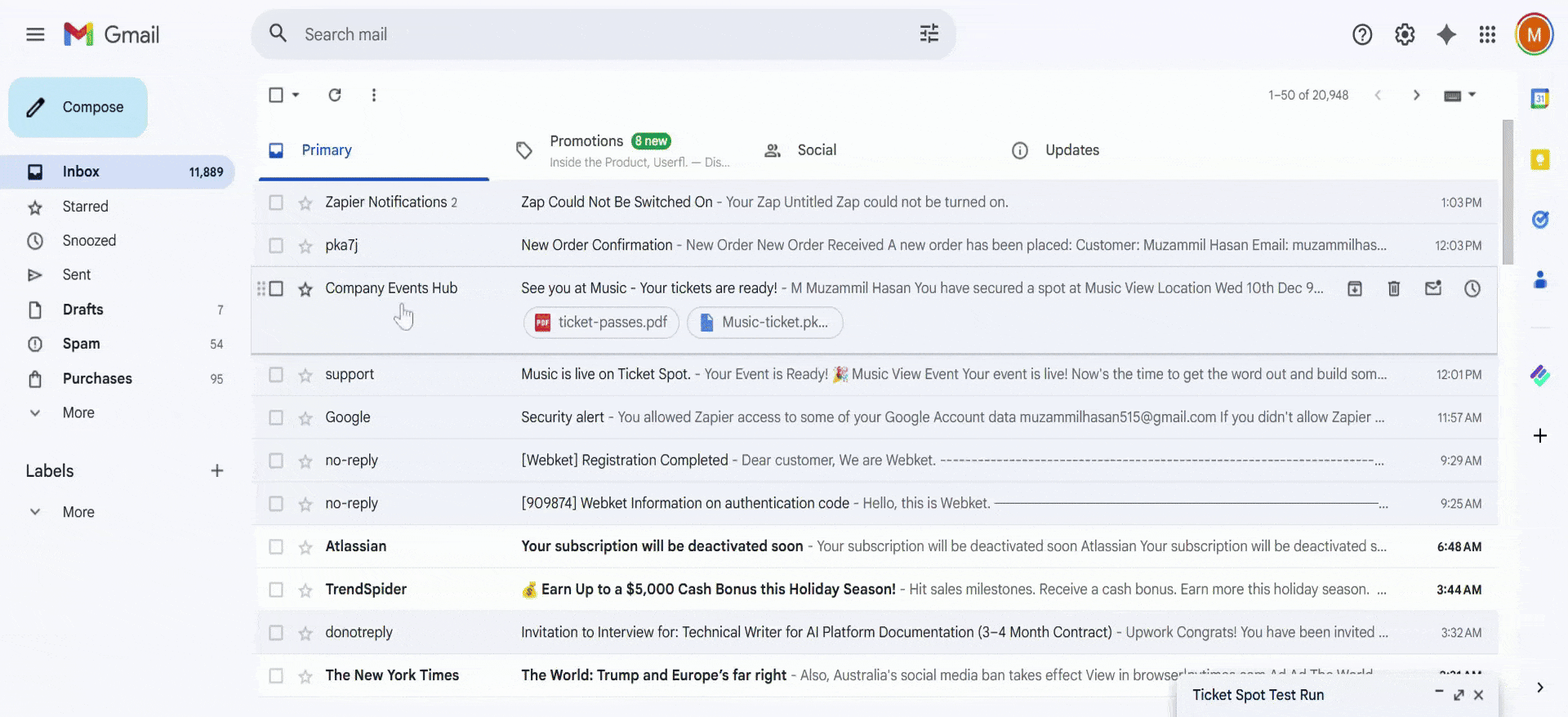Open the select dropdown arrow
This screenshot has width=1568, height=717.
pyautogui.click(x=296, y=95)
